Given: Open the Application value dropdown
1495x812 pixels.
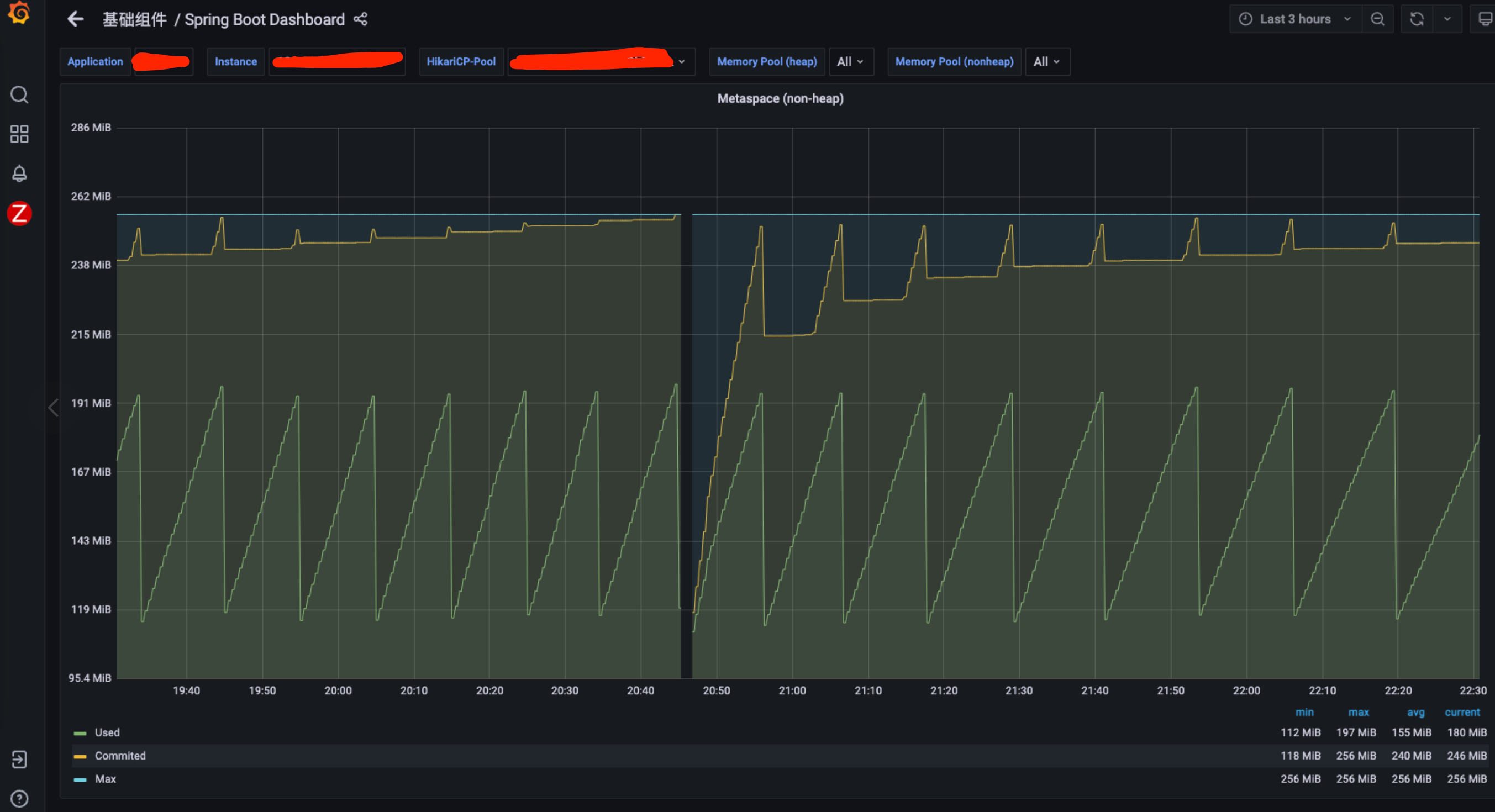Looking at the screenshot, I should coord(163,61).
